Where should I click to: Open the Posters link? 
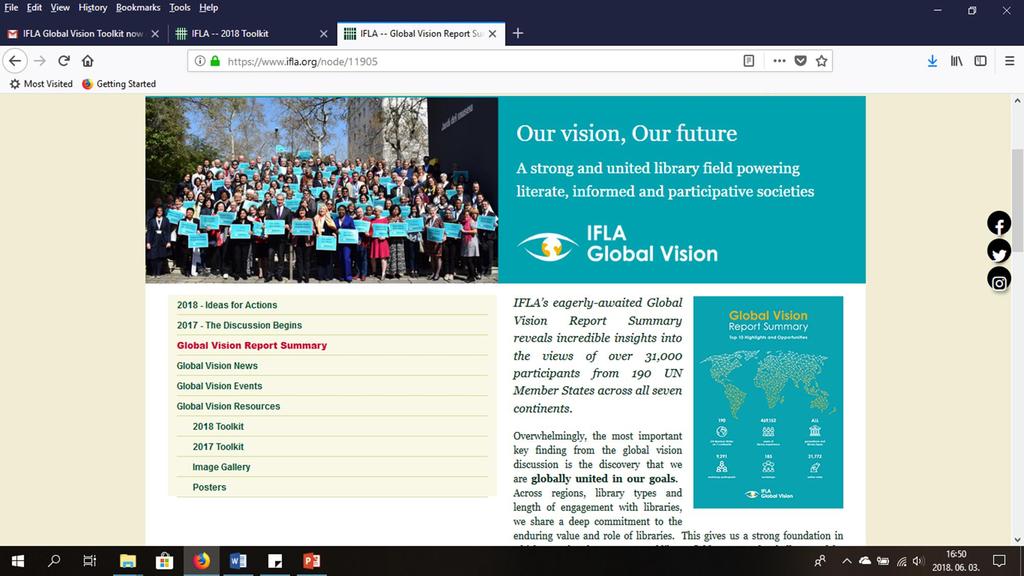coord(209,487)
